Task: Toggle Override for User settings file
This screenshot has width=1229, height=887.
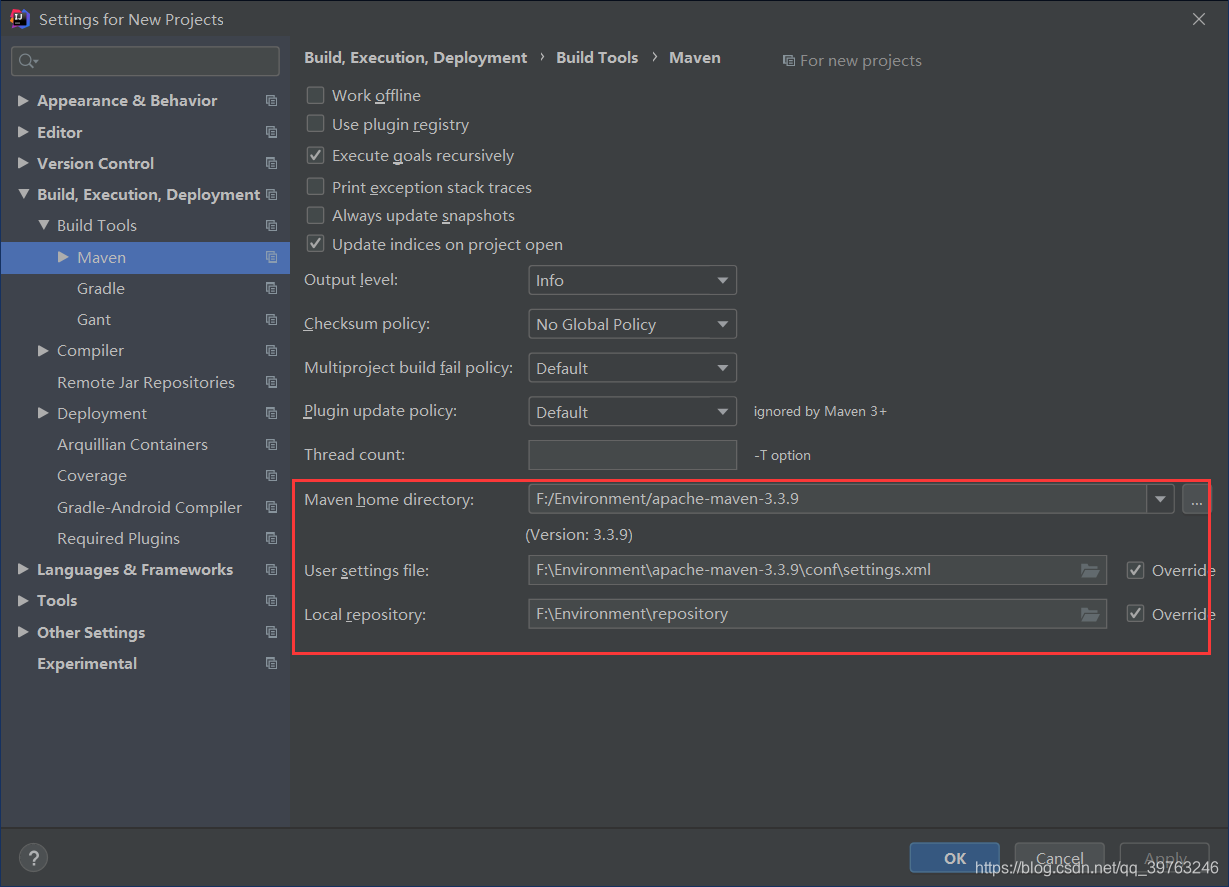Action: coord(1135,570)
